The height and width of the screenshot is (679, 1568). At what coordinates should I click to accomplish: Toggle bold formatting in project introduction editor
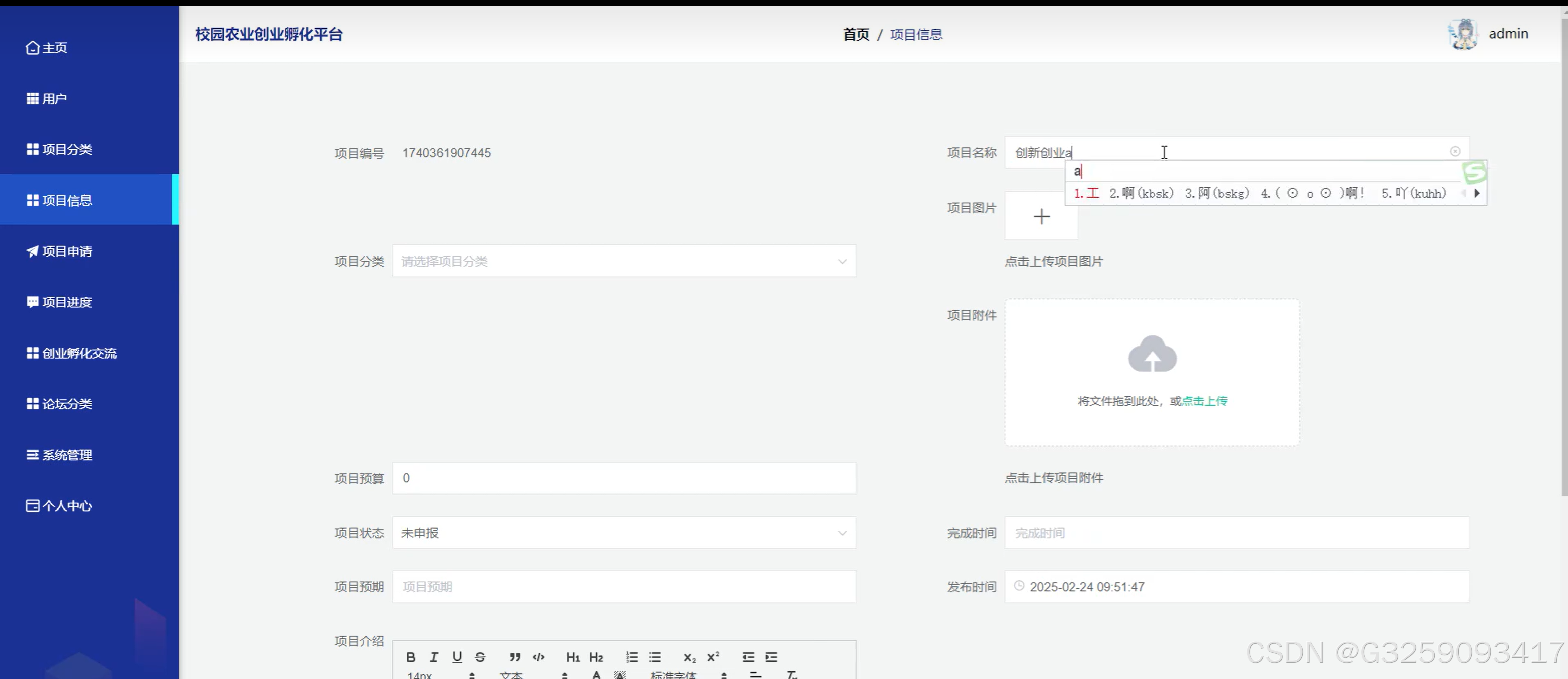click(x=411, y=657)
